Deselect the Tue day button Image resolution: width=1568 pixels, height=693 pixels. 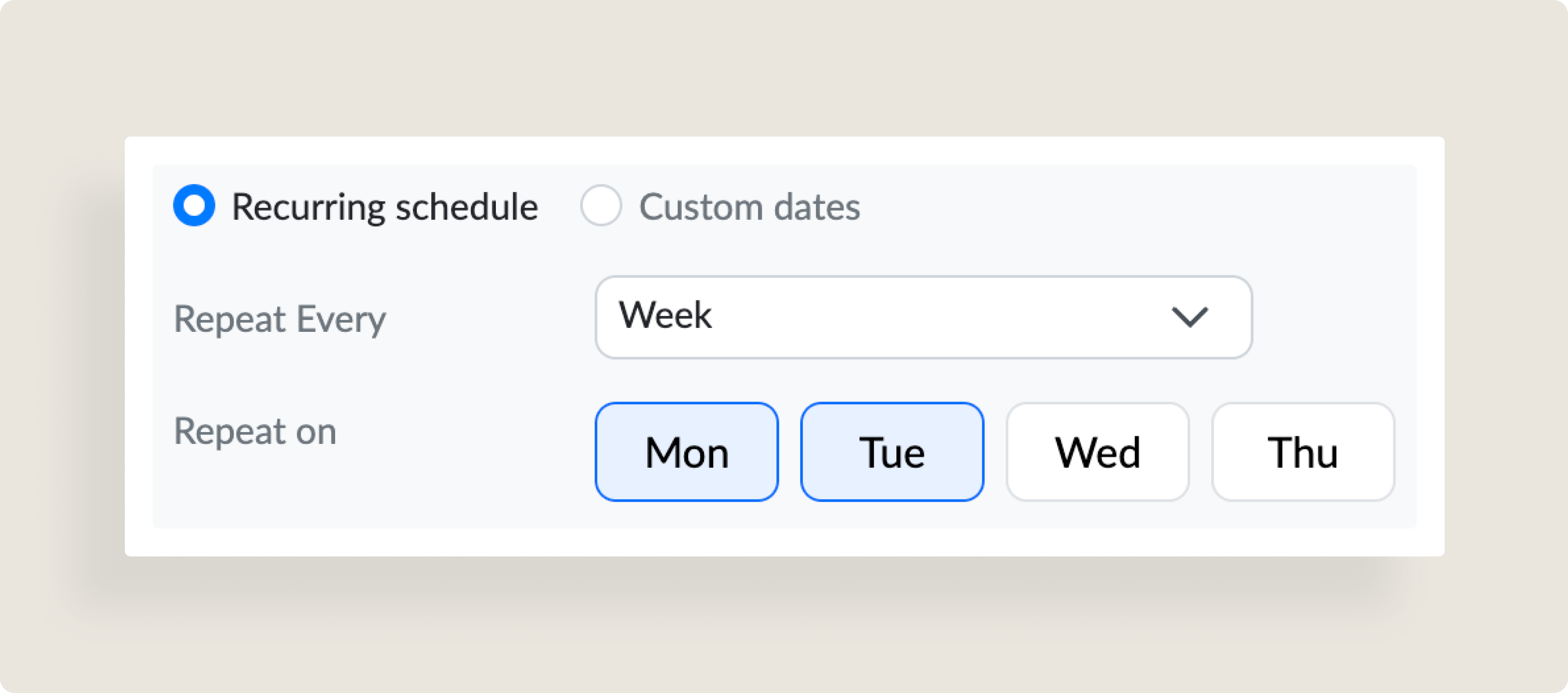892,452
